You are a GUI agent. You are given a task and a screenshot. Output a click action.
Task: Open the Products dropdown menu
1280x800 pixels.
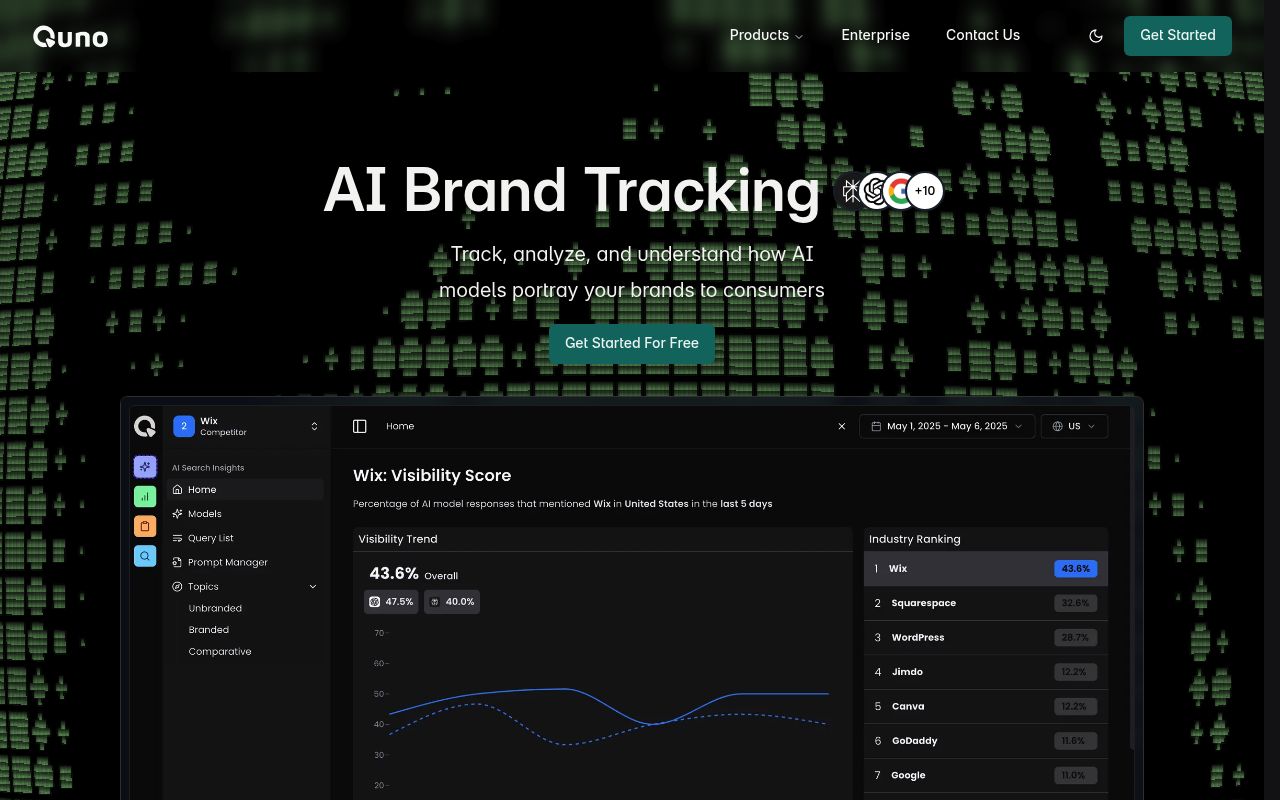point(766,35)
